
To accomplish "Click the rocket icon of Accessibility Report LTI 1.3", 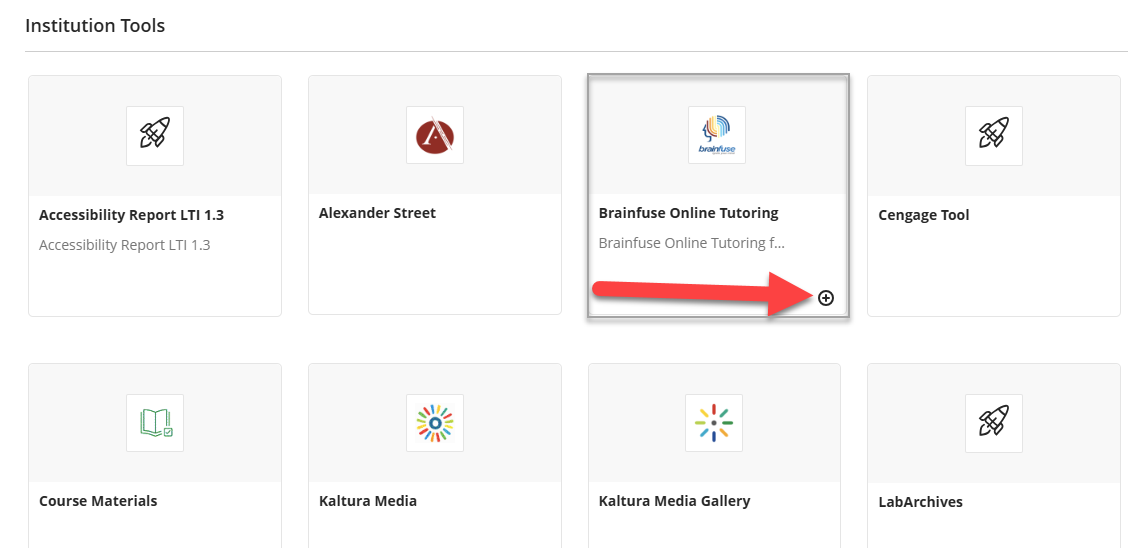I will click(155, 136).
